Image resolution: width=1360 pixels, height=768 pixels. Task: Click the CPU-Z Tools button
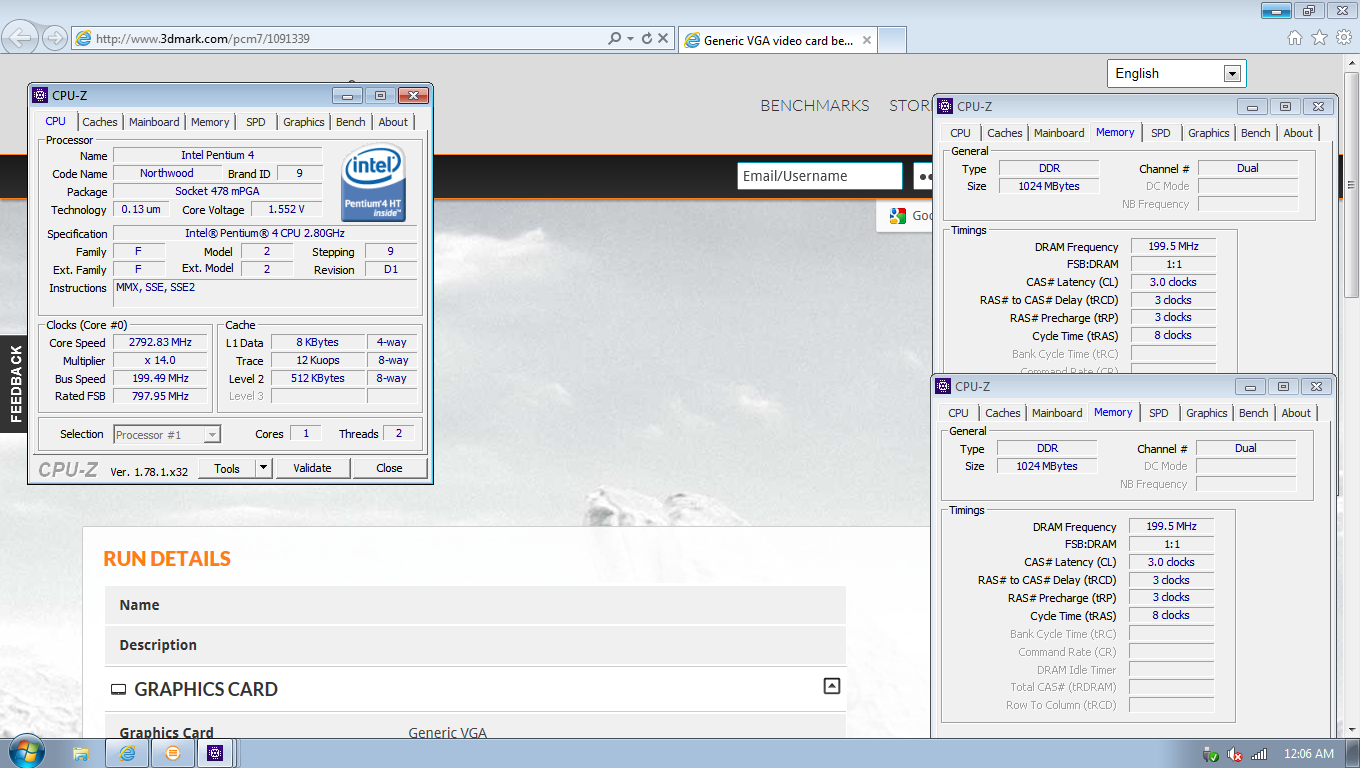[x=227, y=468]
